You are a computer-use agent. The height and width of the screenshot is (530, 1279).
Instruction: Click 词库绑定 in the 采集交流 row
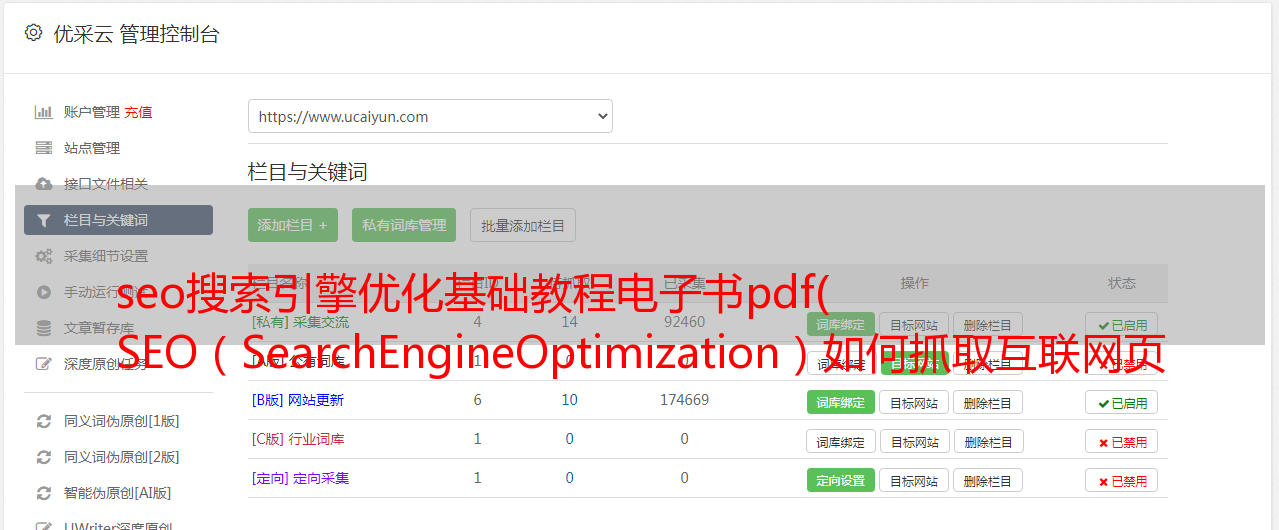[x=841, y=324]
